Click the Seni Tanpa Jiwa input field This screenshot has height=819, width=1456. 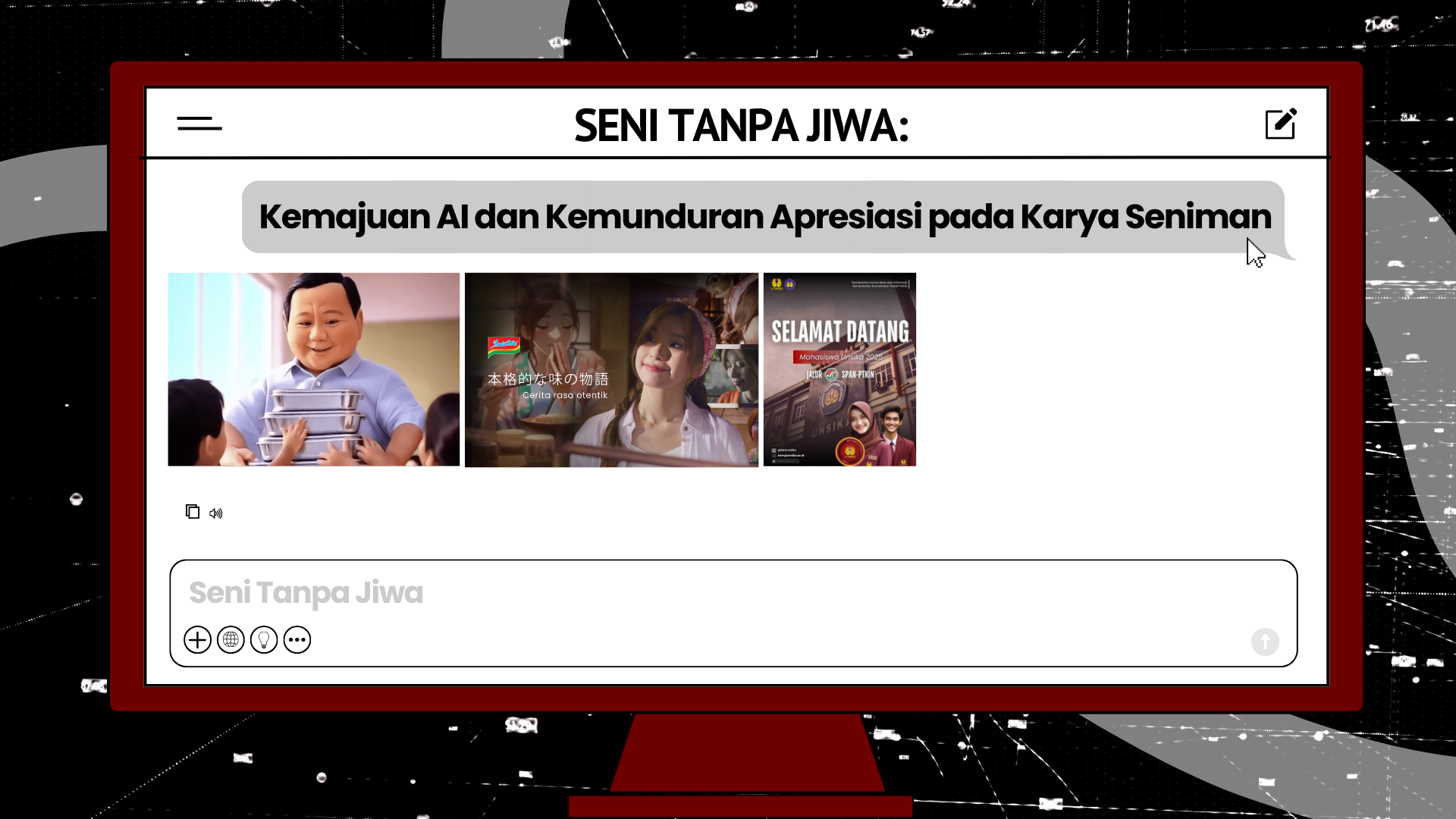click(682, 593)
